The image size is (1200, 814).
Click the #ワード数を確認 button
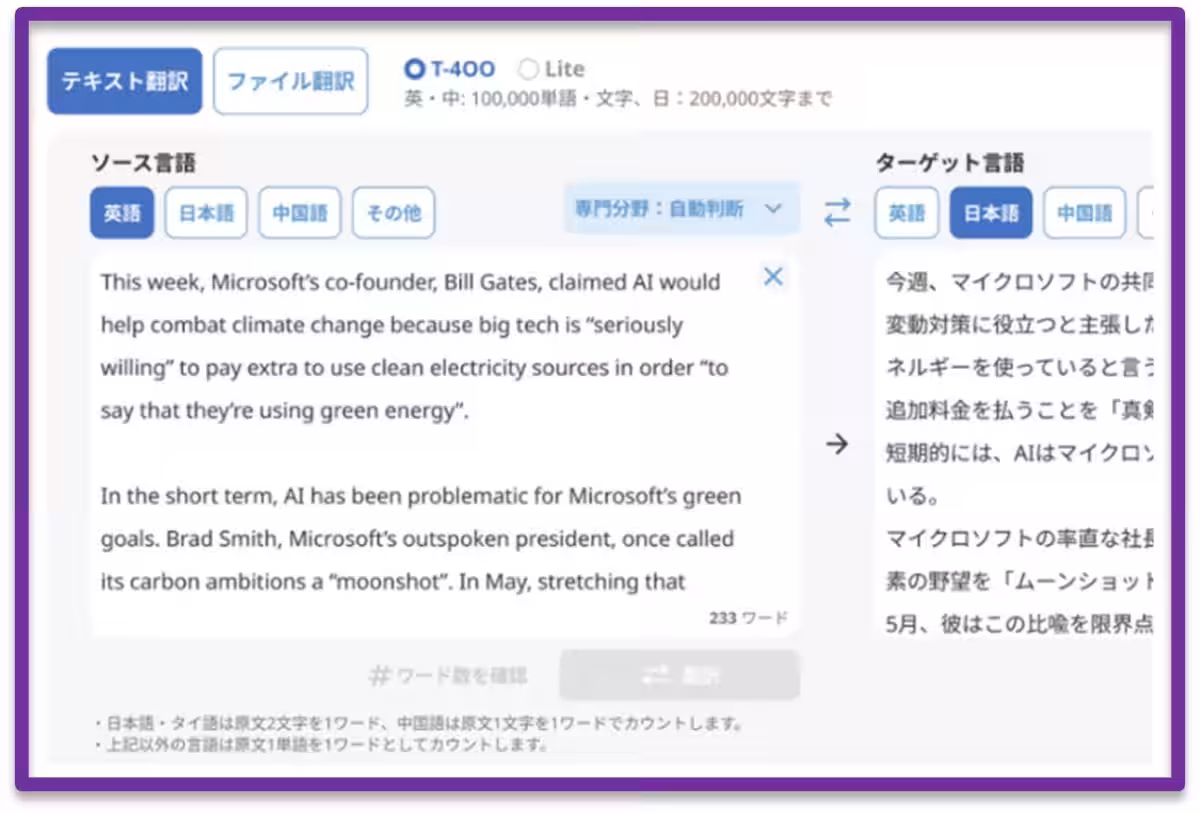coord(448,676)
